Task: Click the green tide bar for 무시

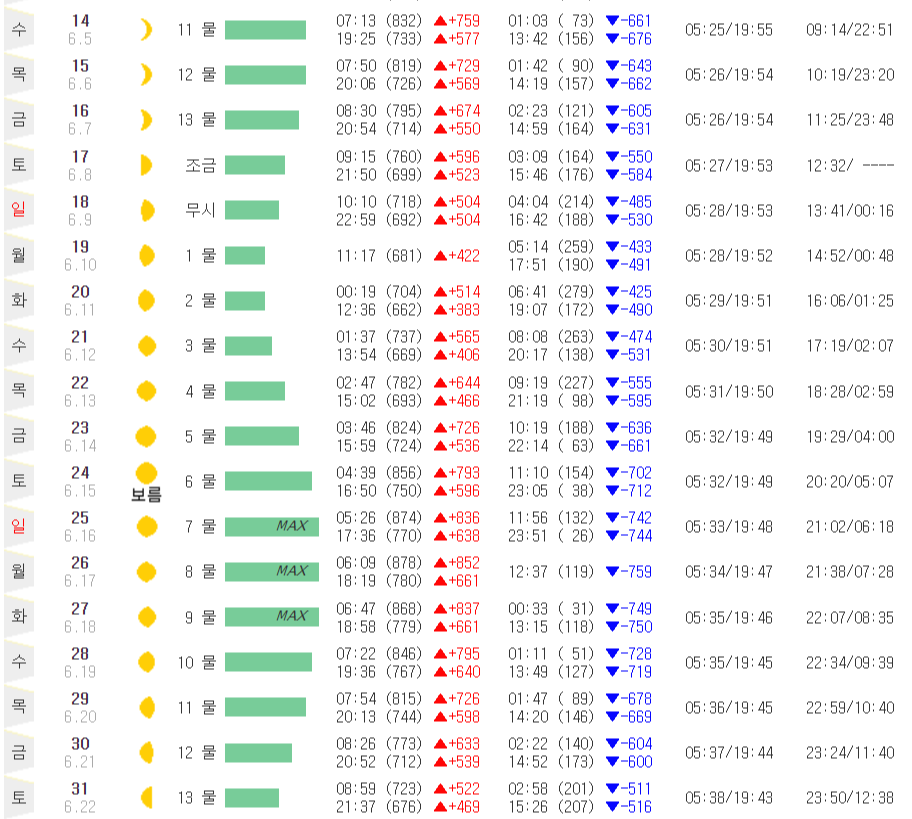Action: (252, 210)
